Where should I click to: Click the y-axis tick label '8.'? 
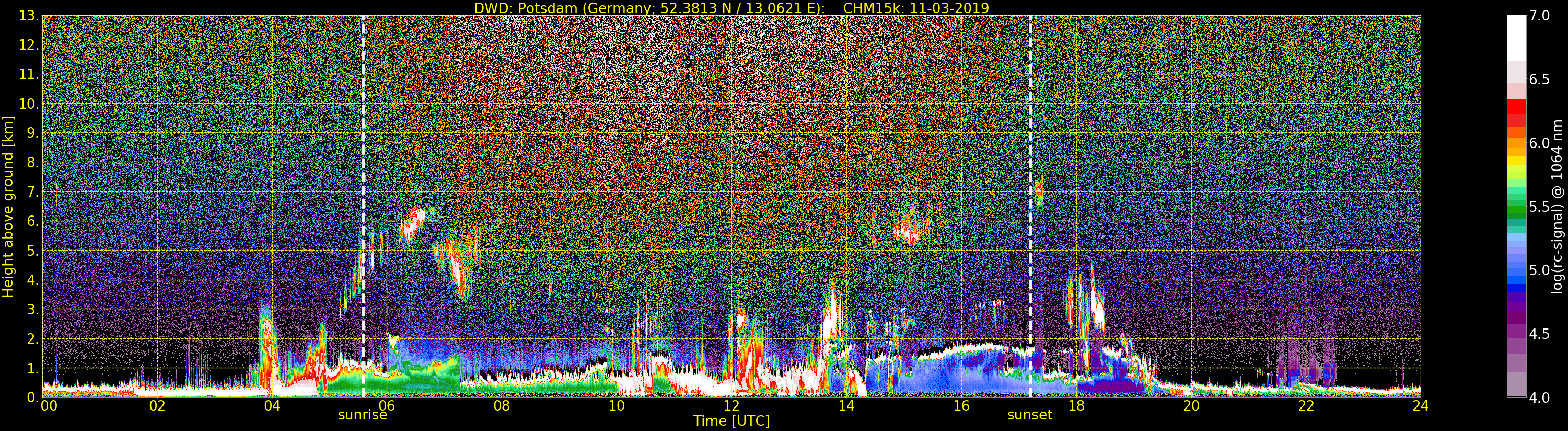pos(32,163)
